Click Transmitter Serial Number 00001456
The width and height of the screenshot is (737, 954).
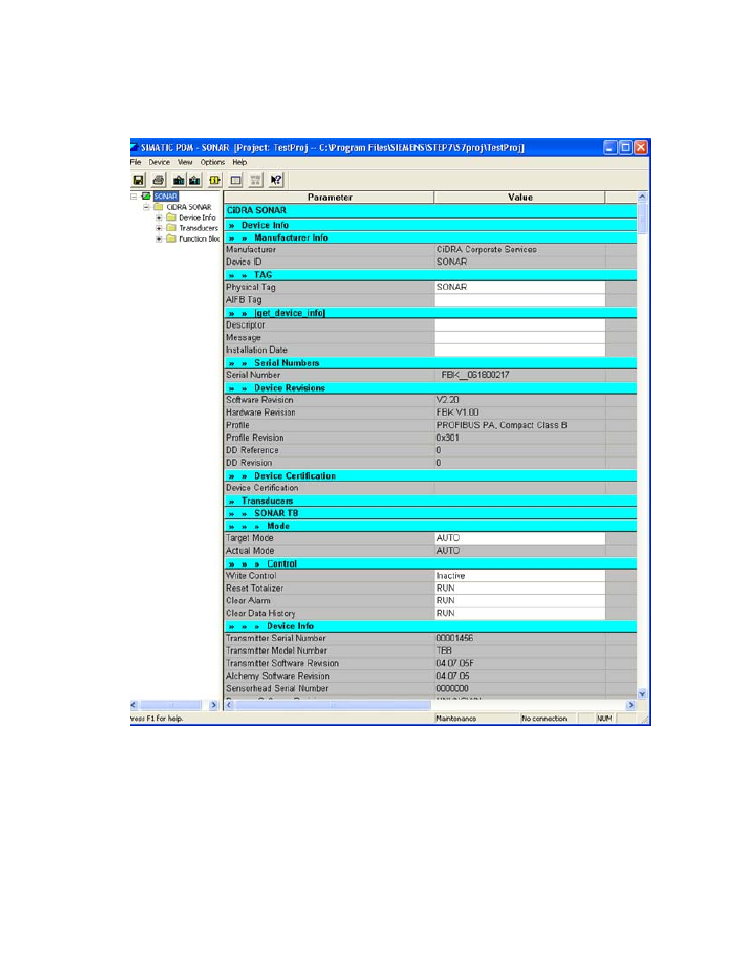coord(455,638)
